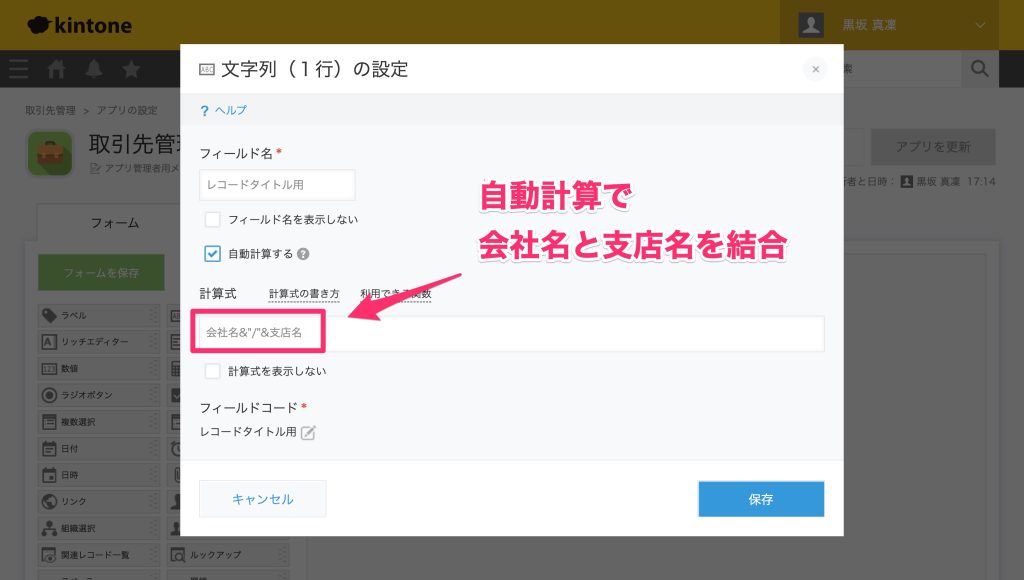Open favorites star icon
This screenshot has height=580, width=1024.
(131, 69)
